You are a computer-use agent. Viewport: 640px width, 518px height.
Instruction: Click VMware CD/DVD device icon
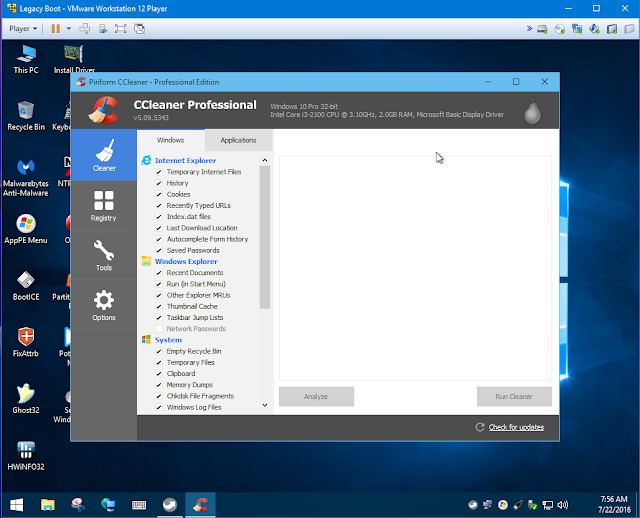pyautogui.click(x=560, y=29)
